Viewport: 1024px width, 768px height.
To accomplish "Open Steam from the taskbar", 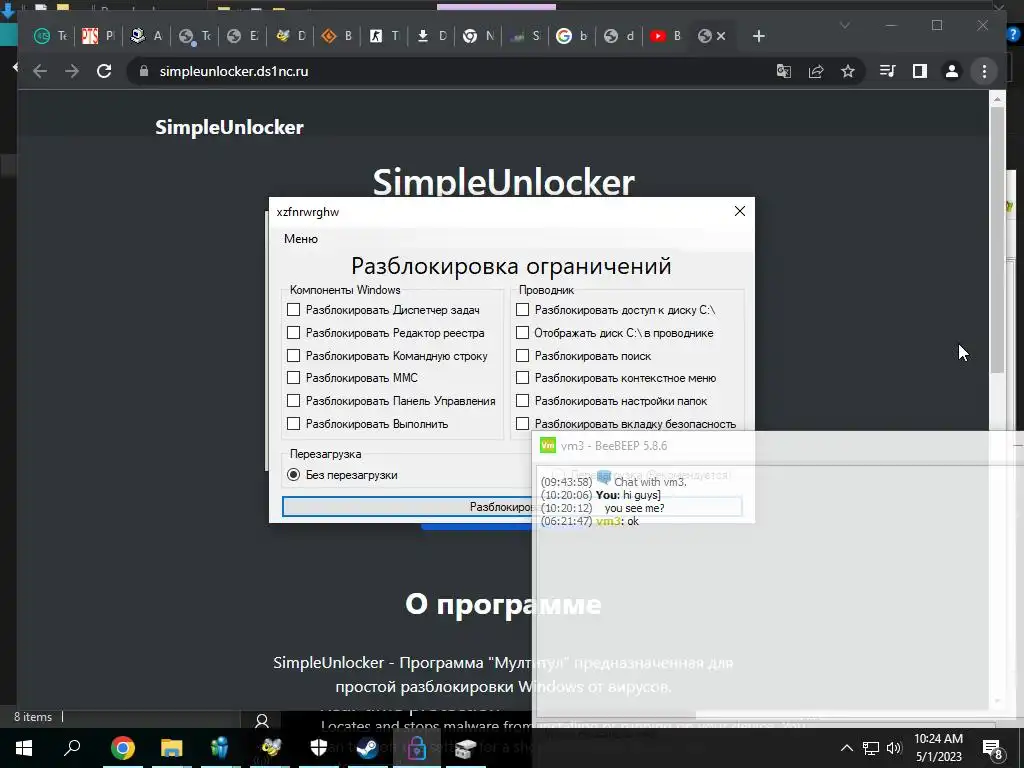I will [x=368, y=748].
